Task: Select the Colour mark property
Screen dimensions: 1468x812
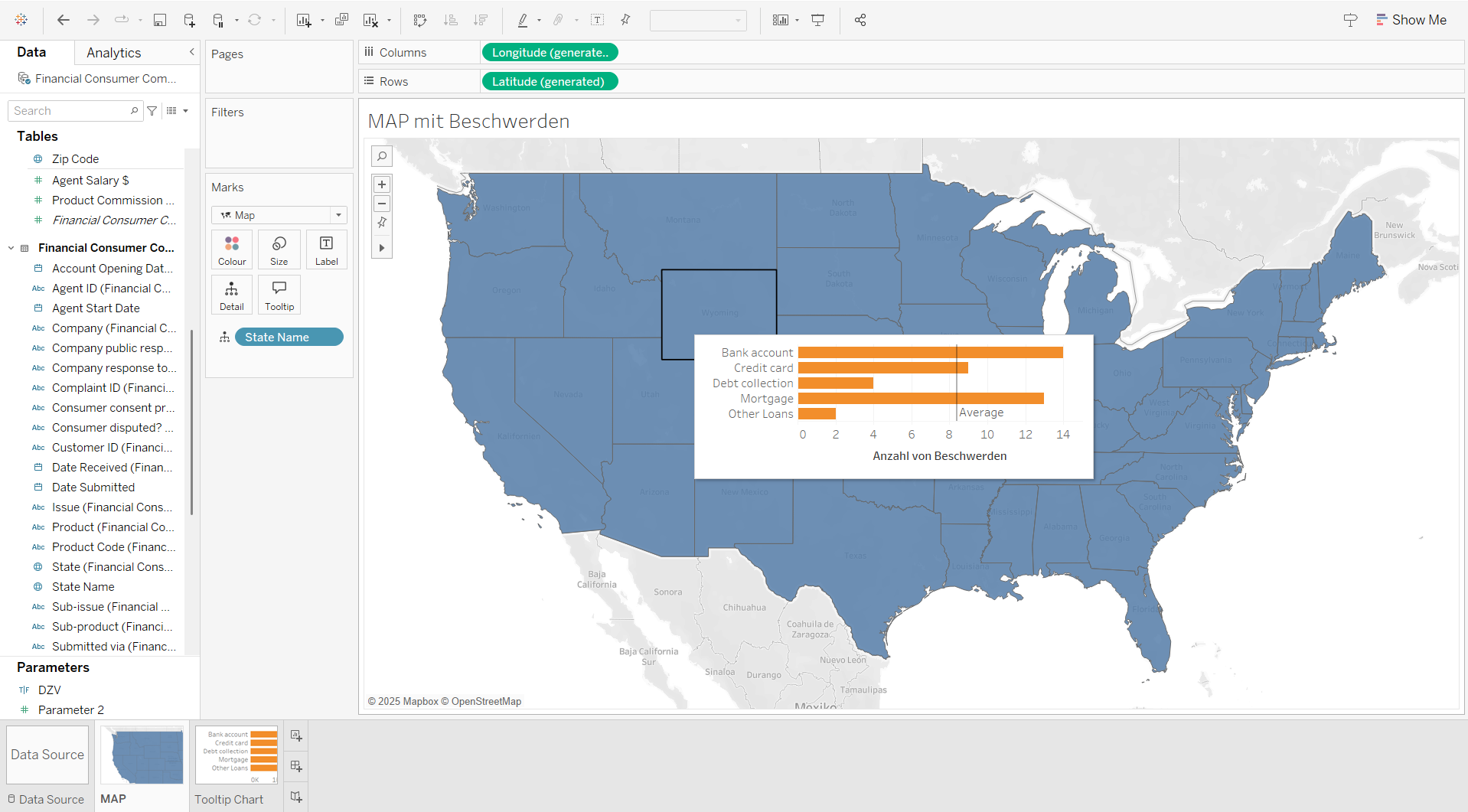Action: pyautogui.click(x=232, y=249)
